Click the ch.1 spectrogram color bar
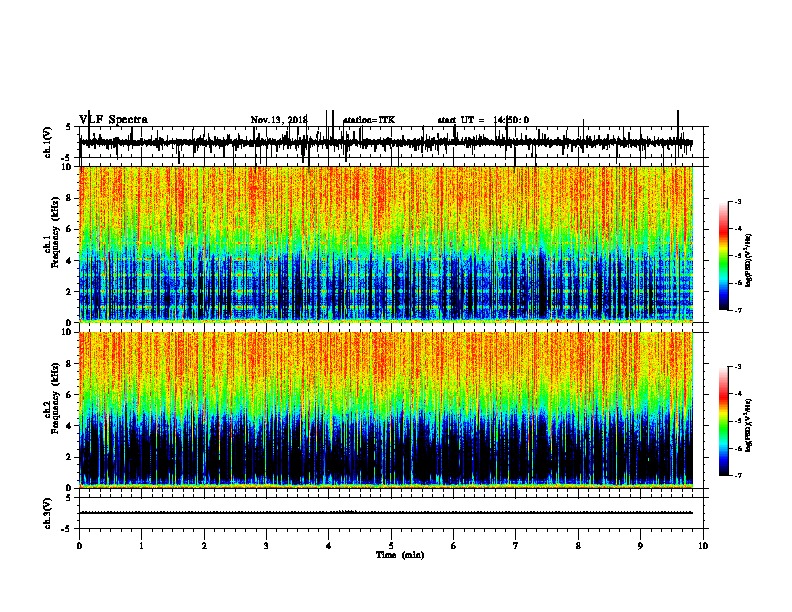 (x=724, y=256)
